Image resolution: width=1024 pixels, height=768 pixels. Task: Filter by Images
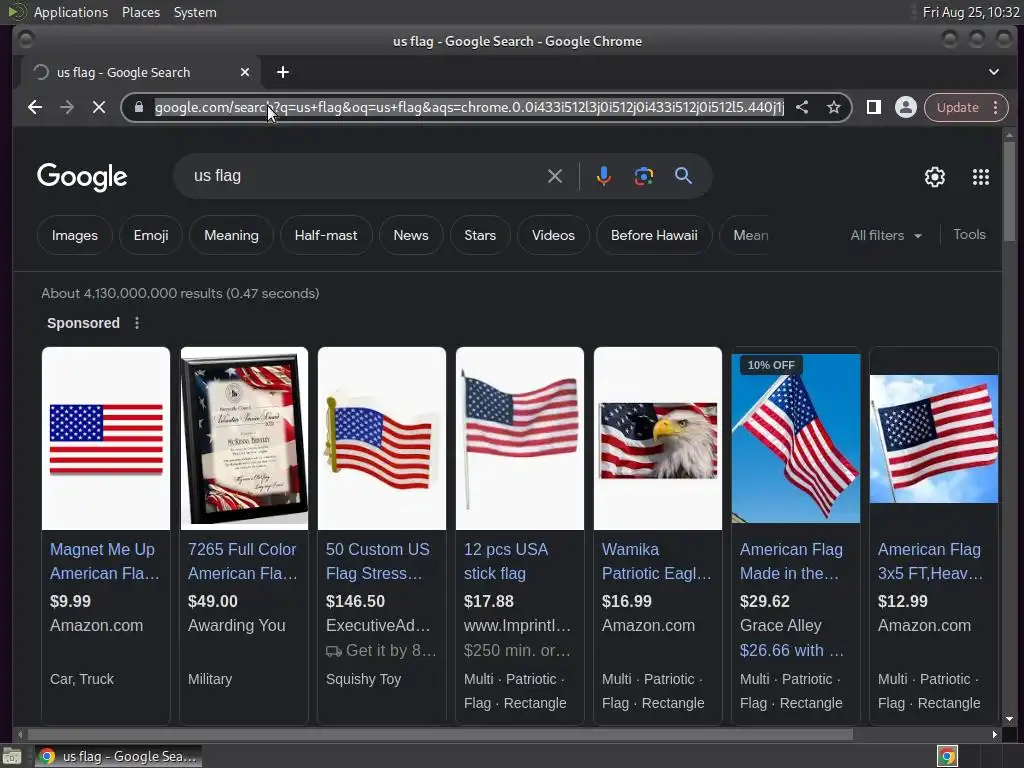point(74,235)
